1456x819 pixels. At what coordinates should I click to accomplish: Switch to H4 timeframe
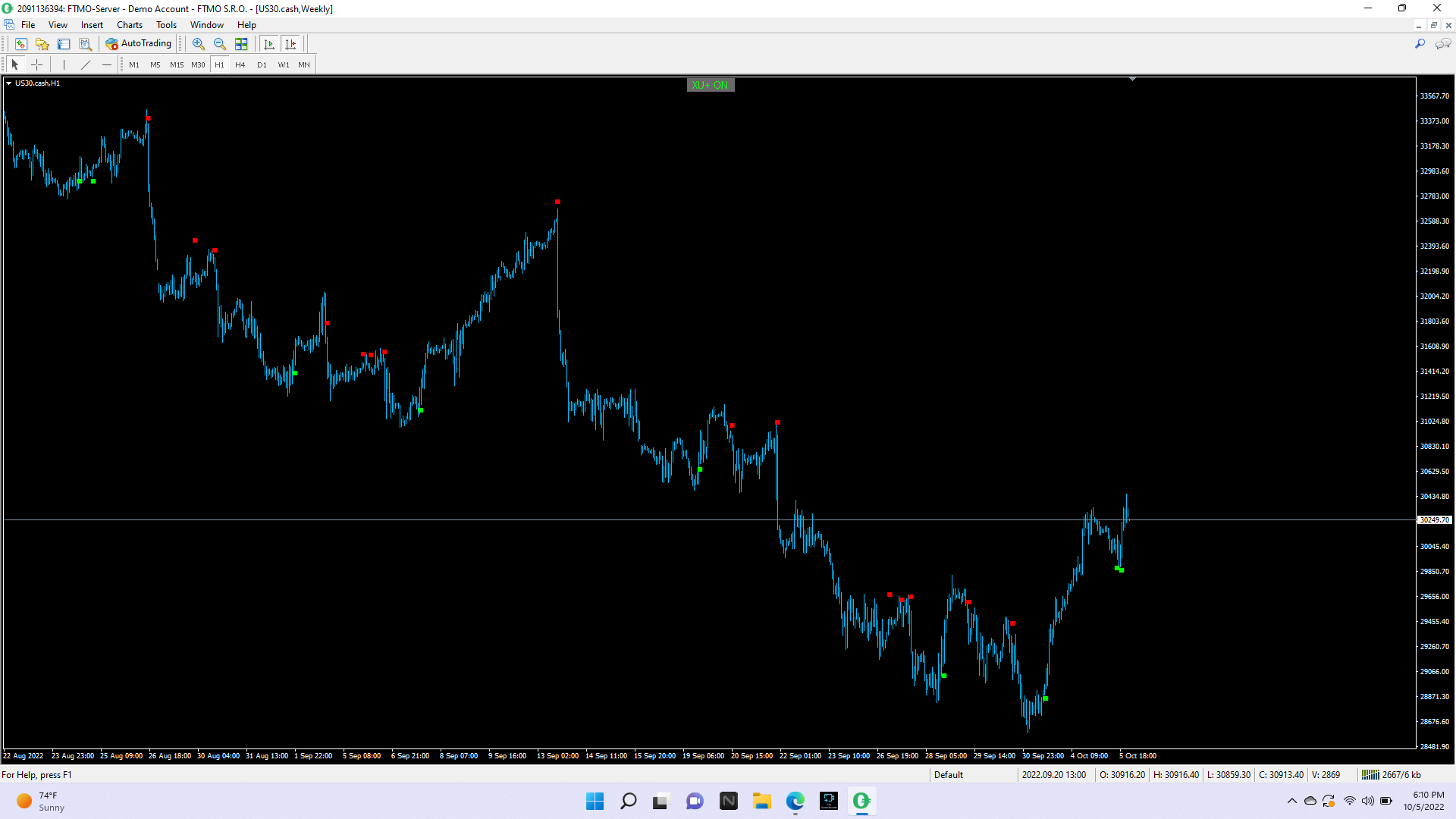(x=240, y=64)
